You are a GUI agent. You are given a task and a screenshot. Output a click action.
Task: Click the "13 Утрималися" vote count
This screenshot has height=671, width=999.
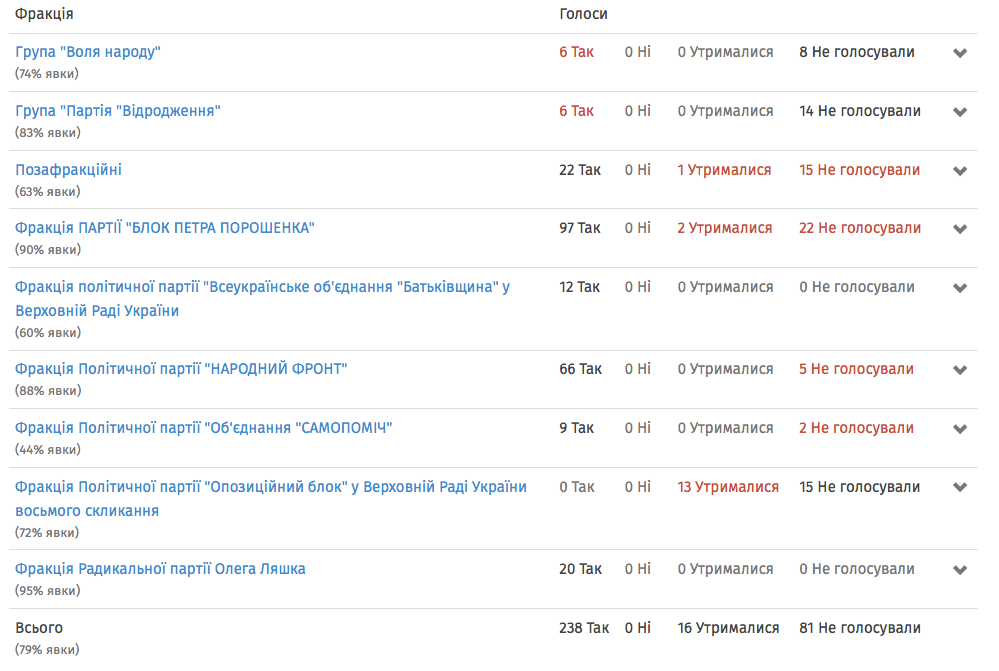coord(728,487)
